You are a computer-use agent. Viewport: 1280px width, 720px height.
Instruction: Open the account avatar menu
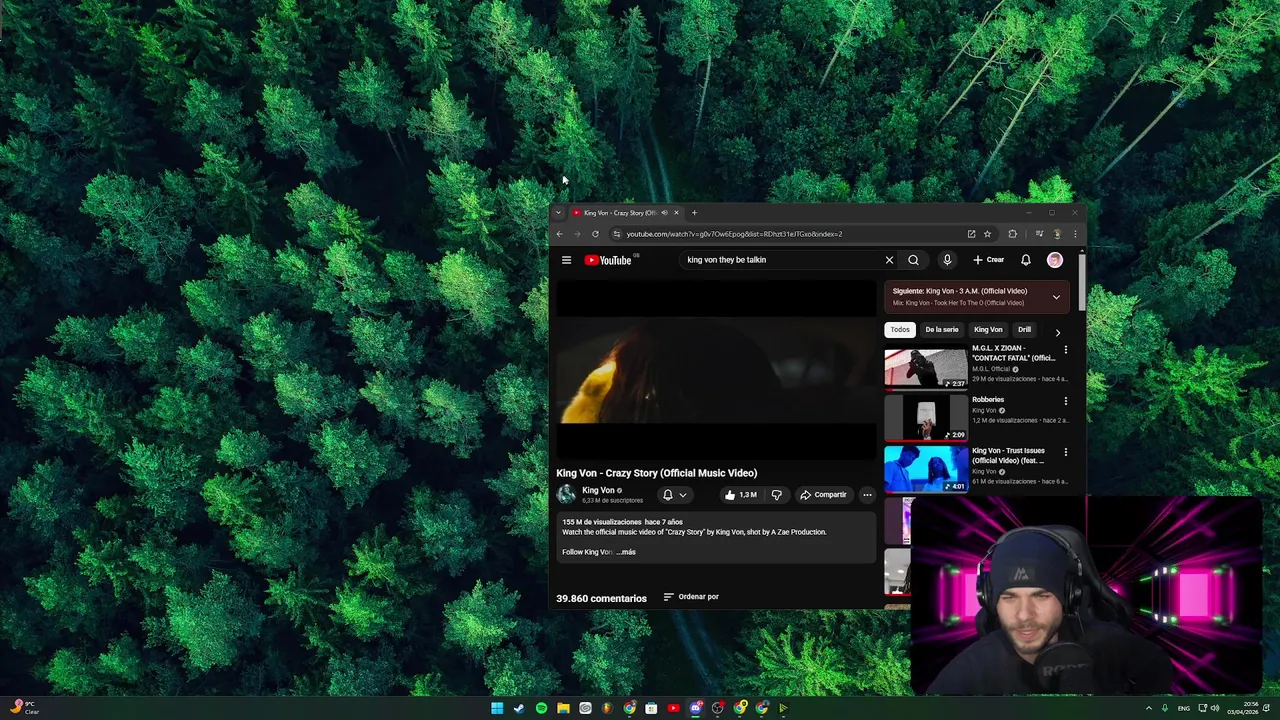pyautogui.click(x=1054, y=260)
